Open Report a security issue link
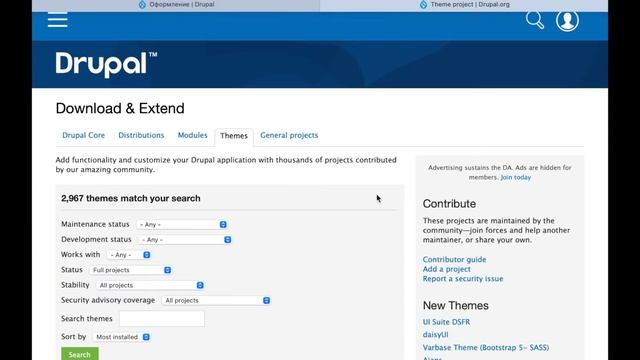The height and width of the screenshot is (360, 640). (463, 279)
